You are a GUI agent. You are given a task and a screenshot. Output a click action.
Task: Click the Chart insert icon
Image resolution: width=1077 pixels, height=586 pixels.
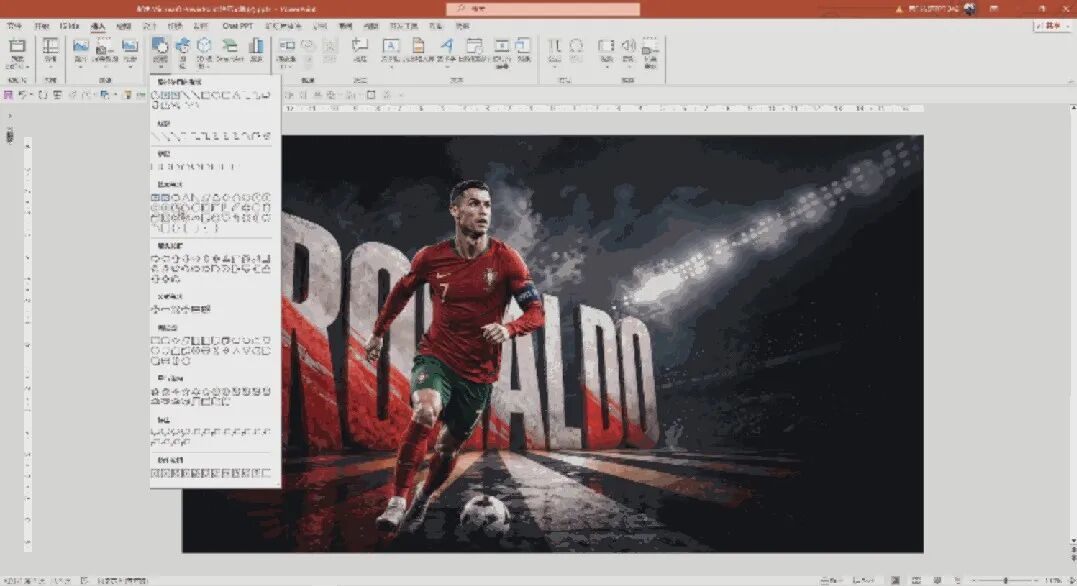(256, 45)
